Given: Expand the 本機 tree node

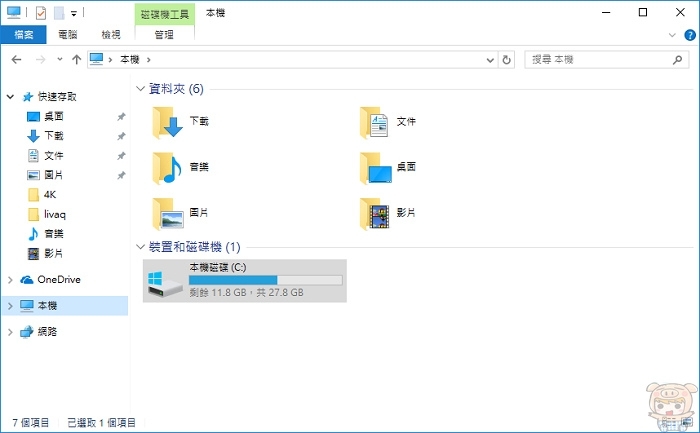Looking at the screenshot, I should click(10, 306).
